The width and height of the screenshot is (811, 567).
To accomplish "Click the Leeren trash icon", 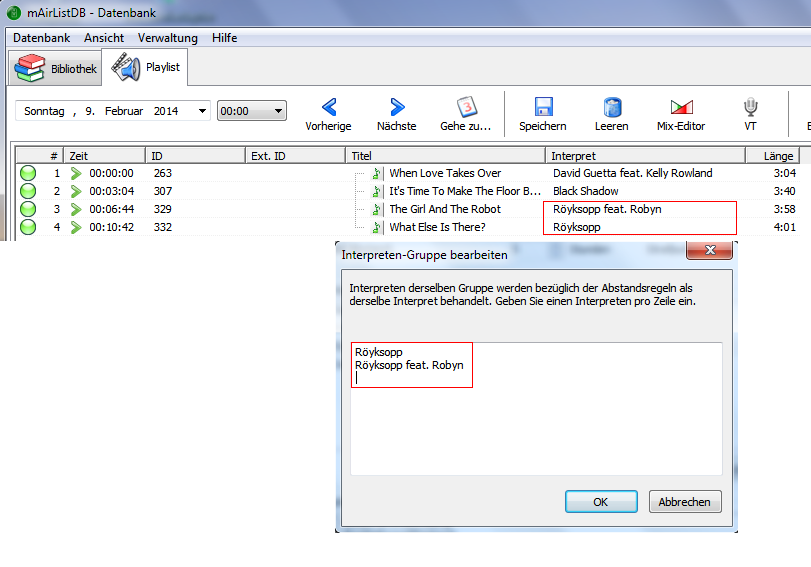I will click(612, 108).
